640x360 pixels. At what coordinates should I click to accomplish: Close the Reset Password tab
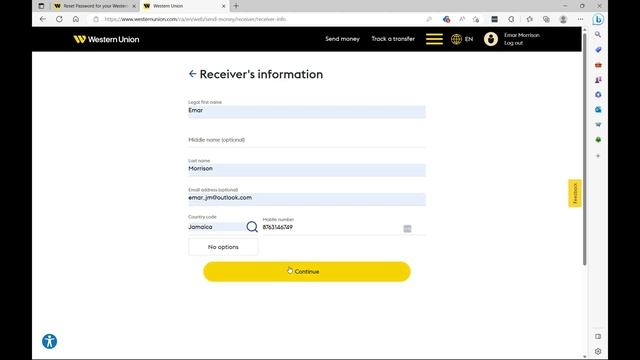134,6
